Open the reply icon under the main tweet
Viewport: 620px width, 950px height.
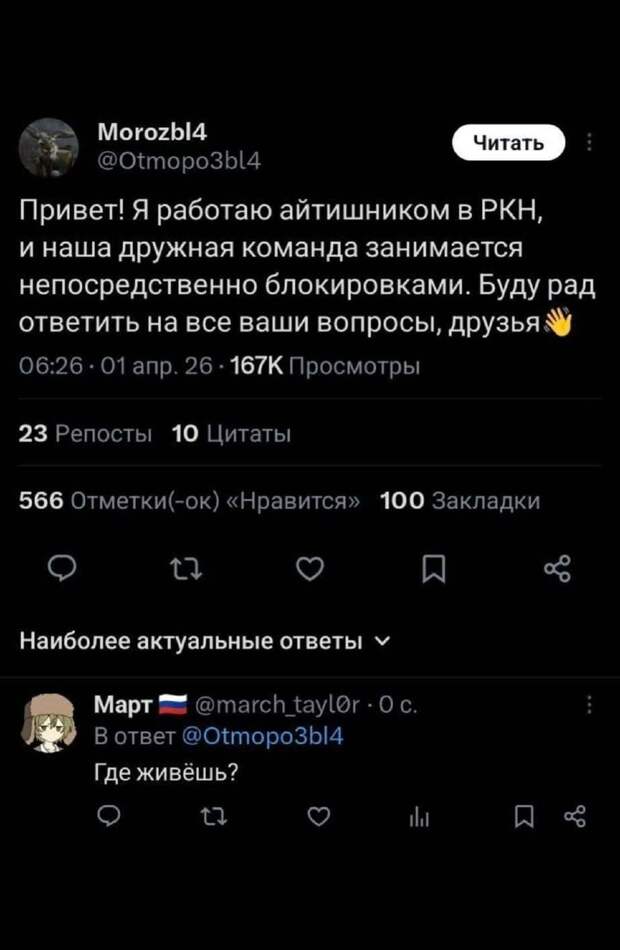pyautogui.click(x=62, y=568)
